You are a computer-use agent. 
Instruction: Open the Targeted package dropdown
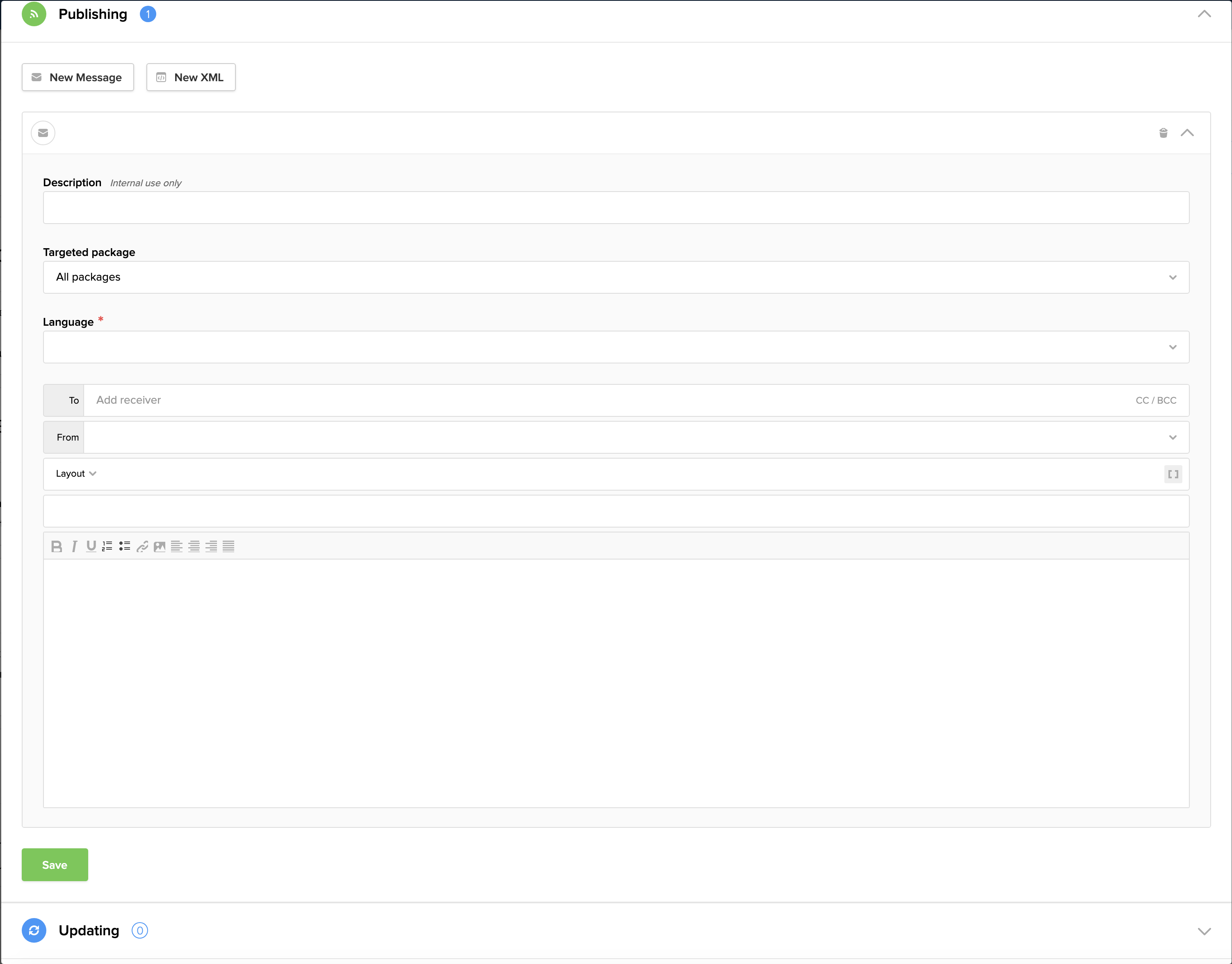(616, 277)
